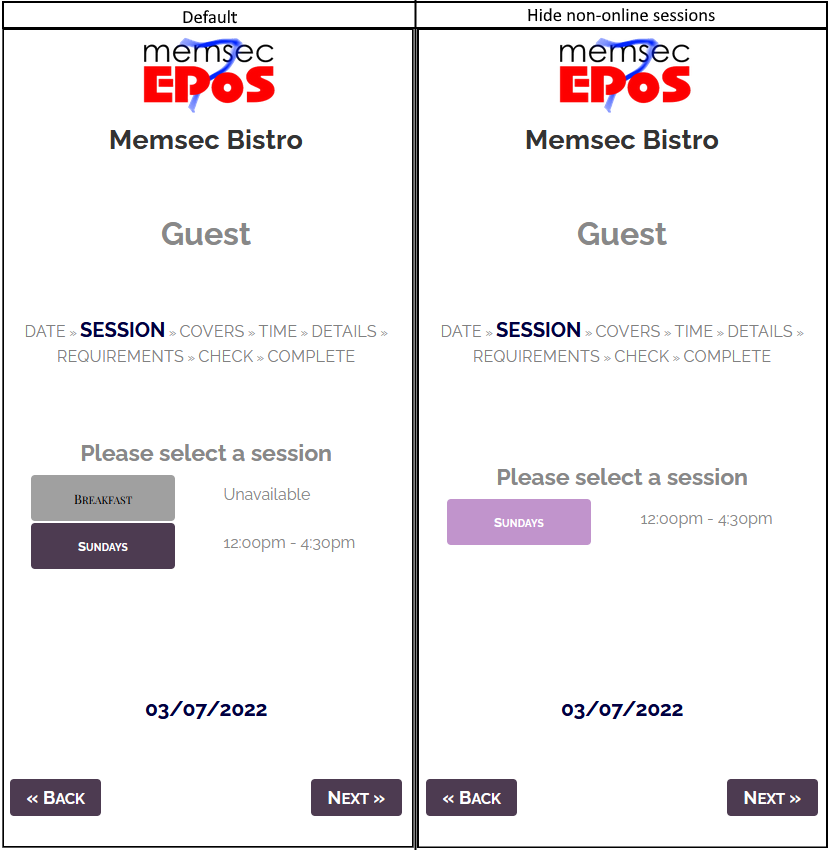Choose the light purple Sundays session button
The height and width of the screenshot is (850, 830).
click(x=519, y=522)
